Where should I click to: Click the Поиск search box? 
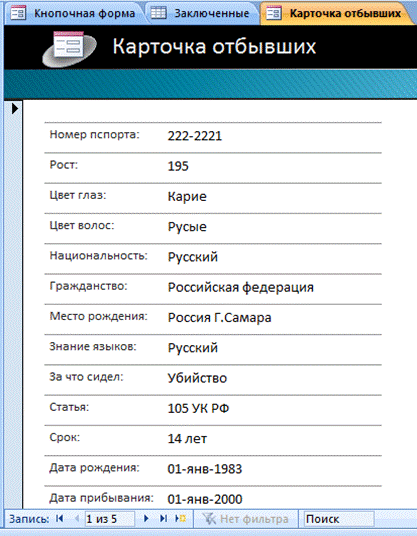(339, 519)
